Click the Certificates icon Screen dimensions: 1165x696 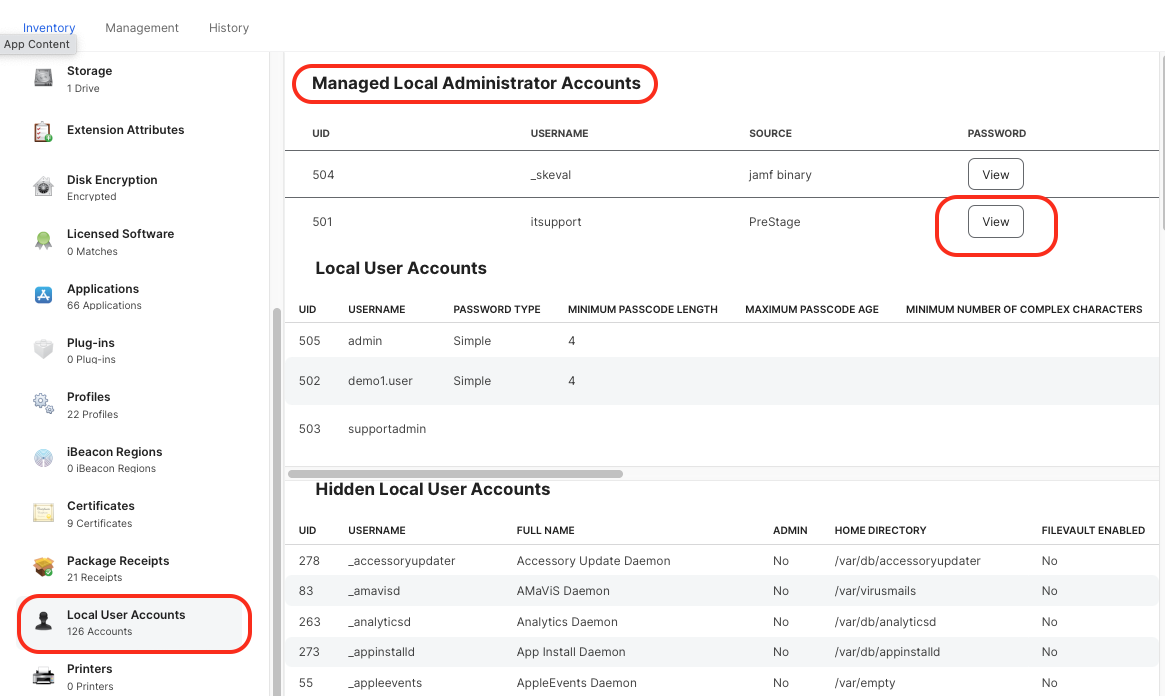pos(43,513)
